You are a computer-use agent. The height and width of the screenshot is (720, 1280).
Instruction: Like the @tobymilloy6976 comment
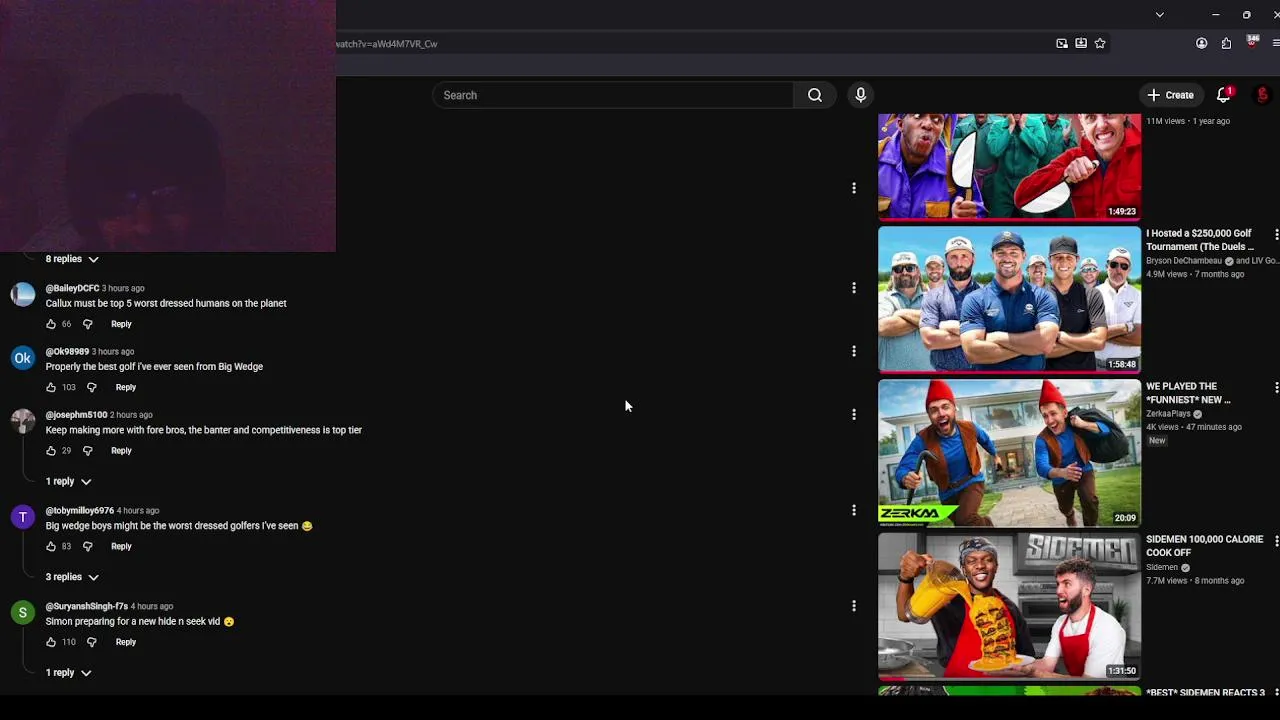coord(51,546)
